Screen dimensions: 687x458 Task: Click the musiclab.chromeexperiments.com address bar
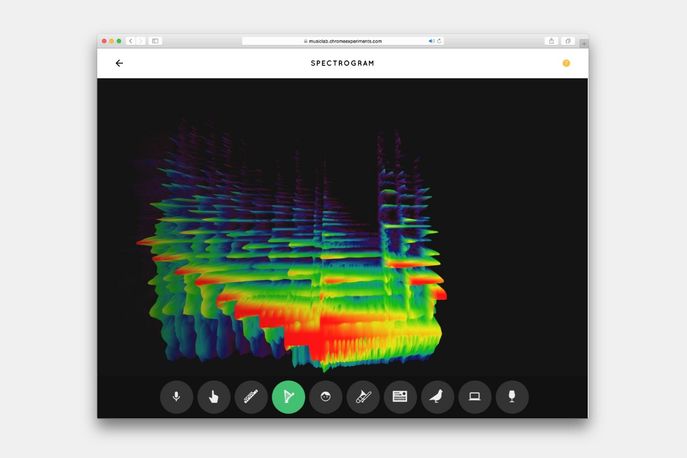pos(342,41)
